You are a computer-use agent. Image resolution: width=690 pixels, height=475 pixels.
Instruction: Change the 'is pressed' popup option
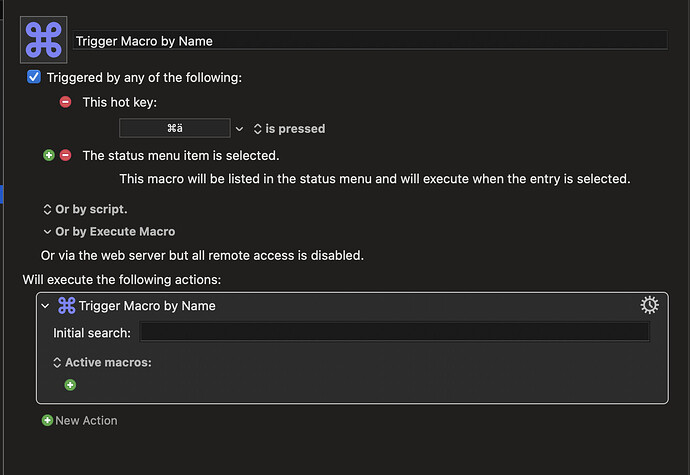pyautogui.click(x=289, y=129)
